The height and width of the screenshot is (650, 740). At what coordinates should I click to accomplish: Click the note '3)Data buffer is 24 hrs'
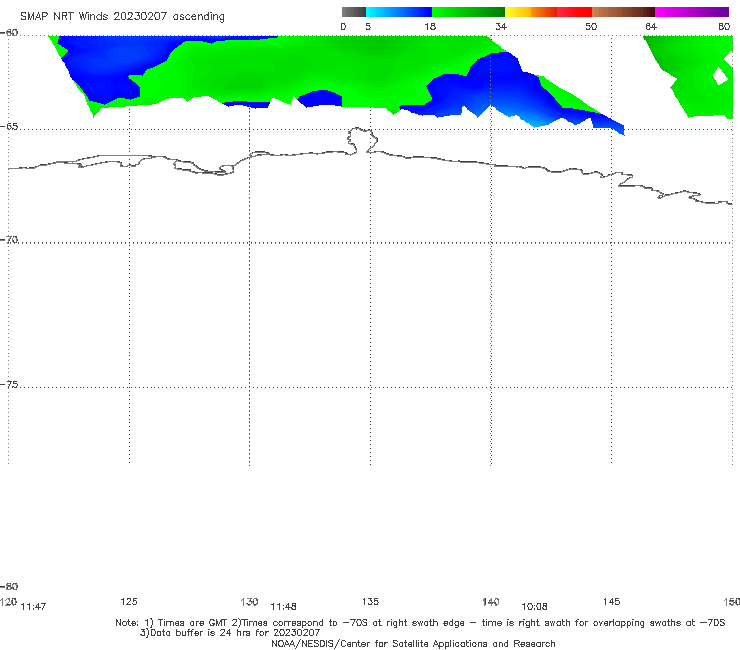pos(230,633)
